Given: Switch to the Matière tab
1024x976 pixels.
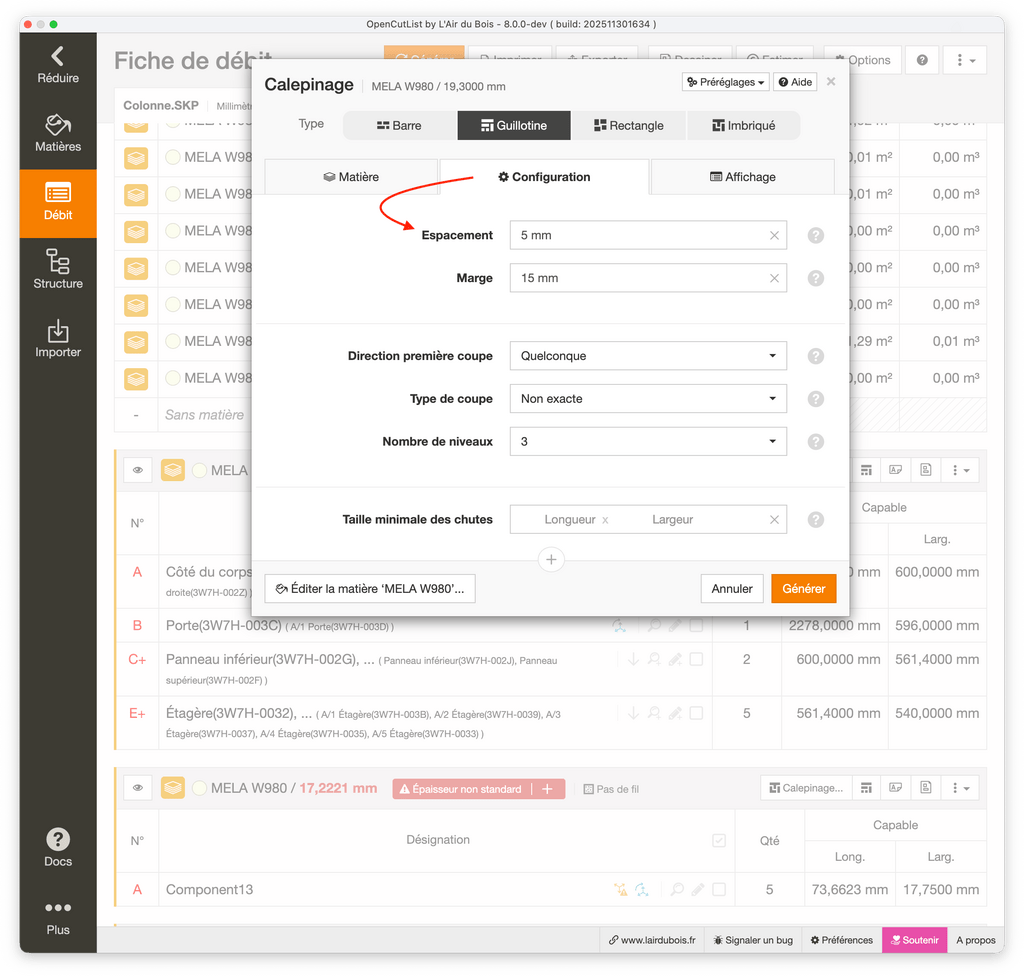Looking at the screenshot, I should [x=351, y=177].
